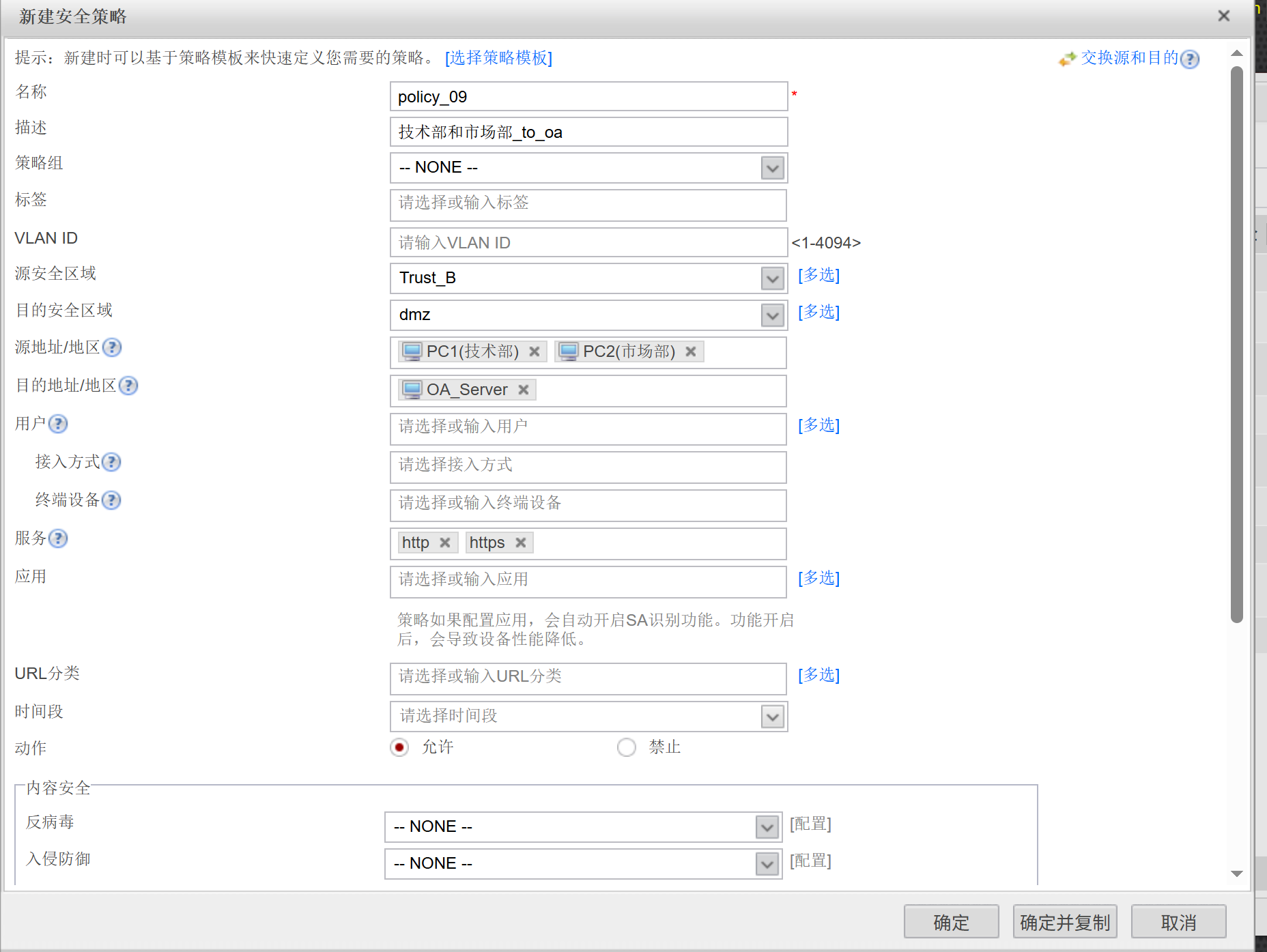
Task: Close the 新建安全策略 dialog
Action: 1224,16
